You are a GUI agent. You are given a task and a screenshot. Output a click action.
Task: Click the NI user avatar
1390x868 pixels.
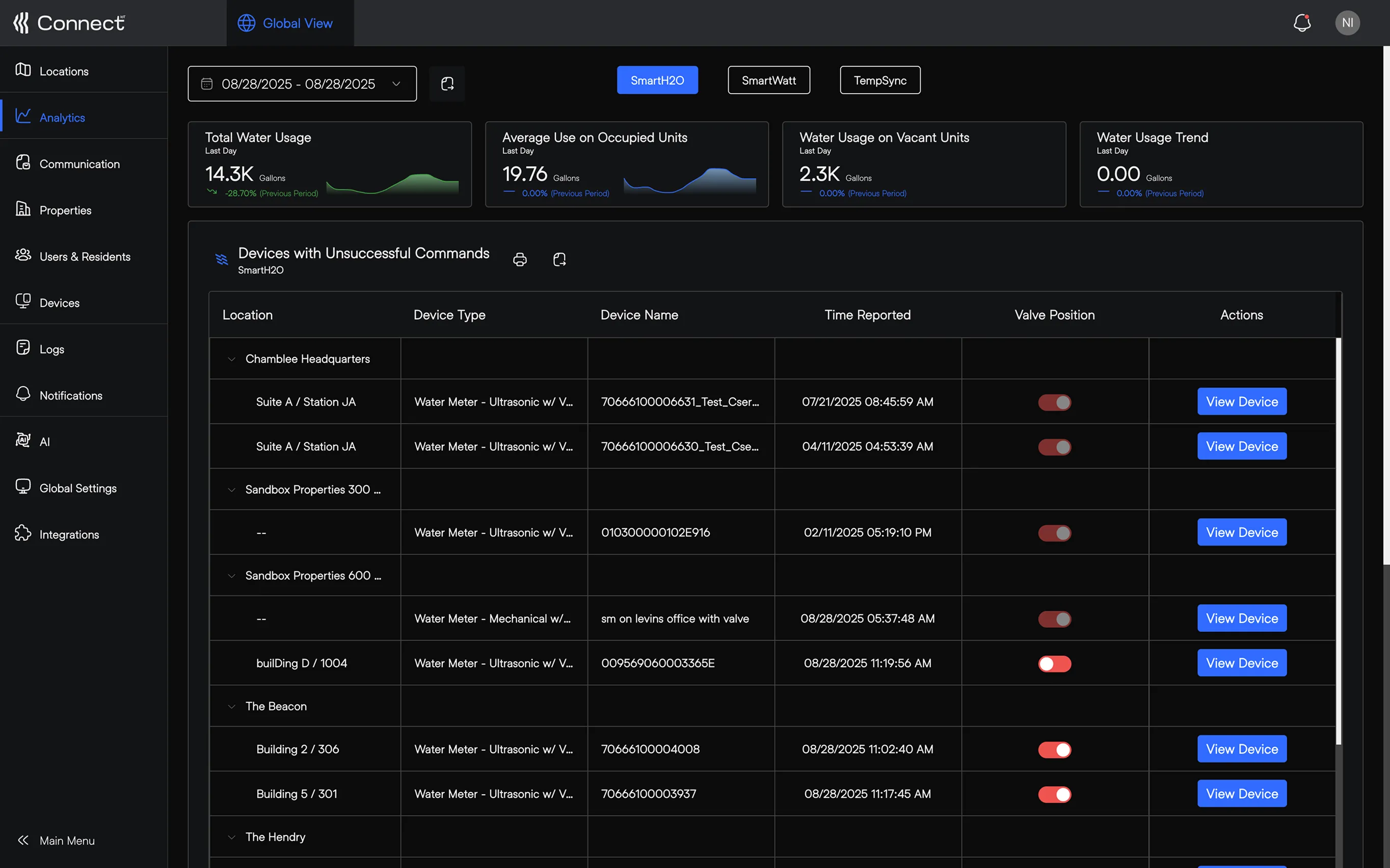[1347, 23]
